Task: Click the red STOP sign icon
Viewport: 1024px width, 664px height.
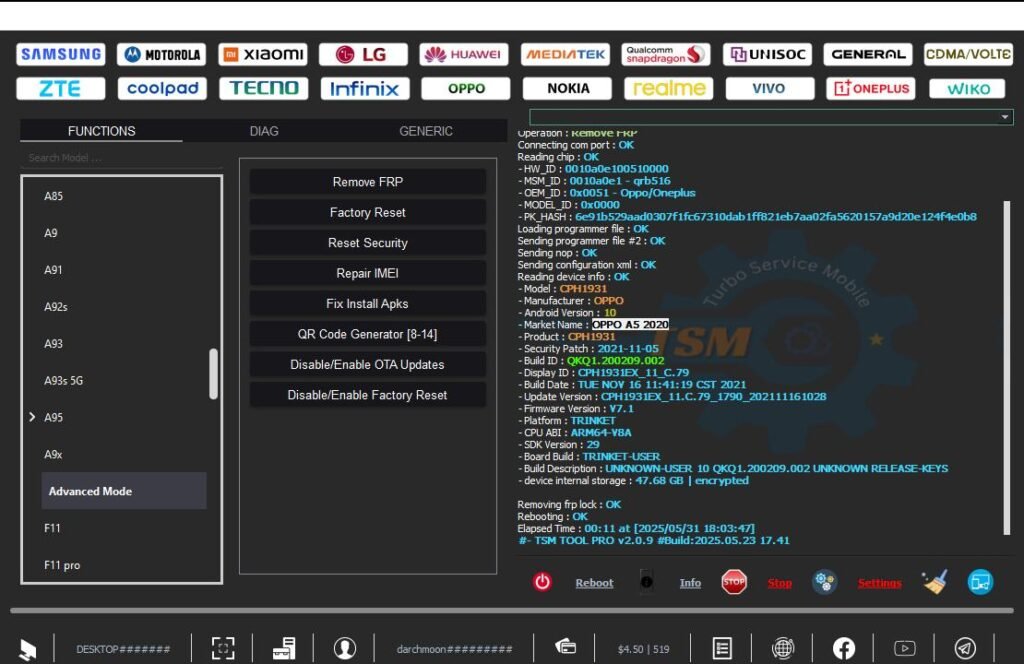Action: tap(733, 582)
